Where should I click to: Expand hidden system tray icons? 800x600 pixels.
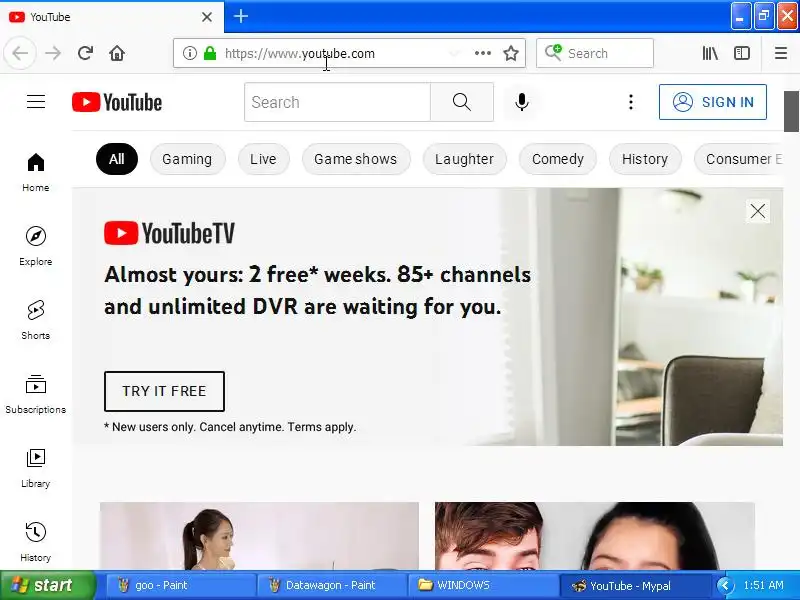[x=724, y=585]
